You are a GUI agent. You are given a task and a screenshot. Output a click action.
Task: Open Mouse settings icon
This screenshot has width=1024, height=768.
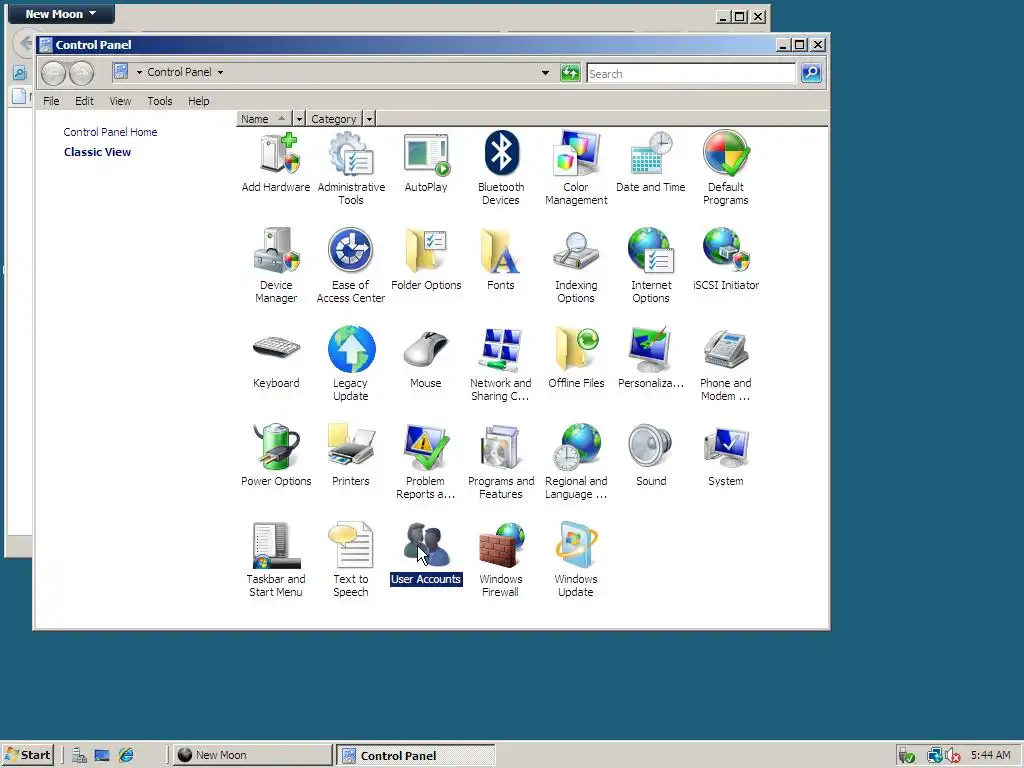(x=426, y=358)
